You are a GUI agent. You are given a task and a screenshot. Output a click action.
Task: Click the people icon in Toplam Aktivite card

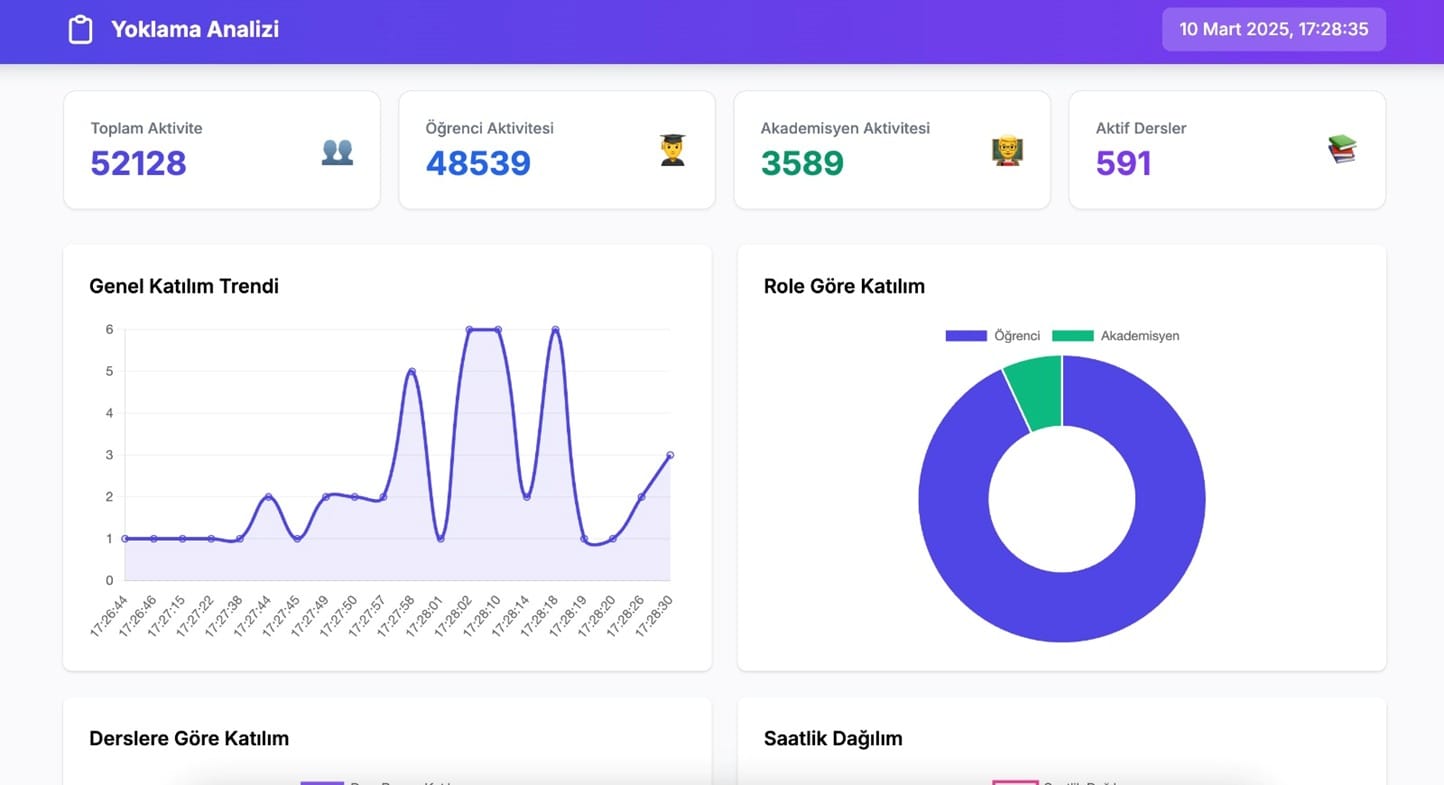click(337, 151)
